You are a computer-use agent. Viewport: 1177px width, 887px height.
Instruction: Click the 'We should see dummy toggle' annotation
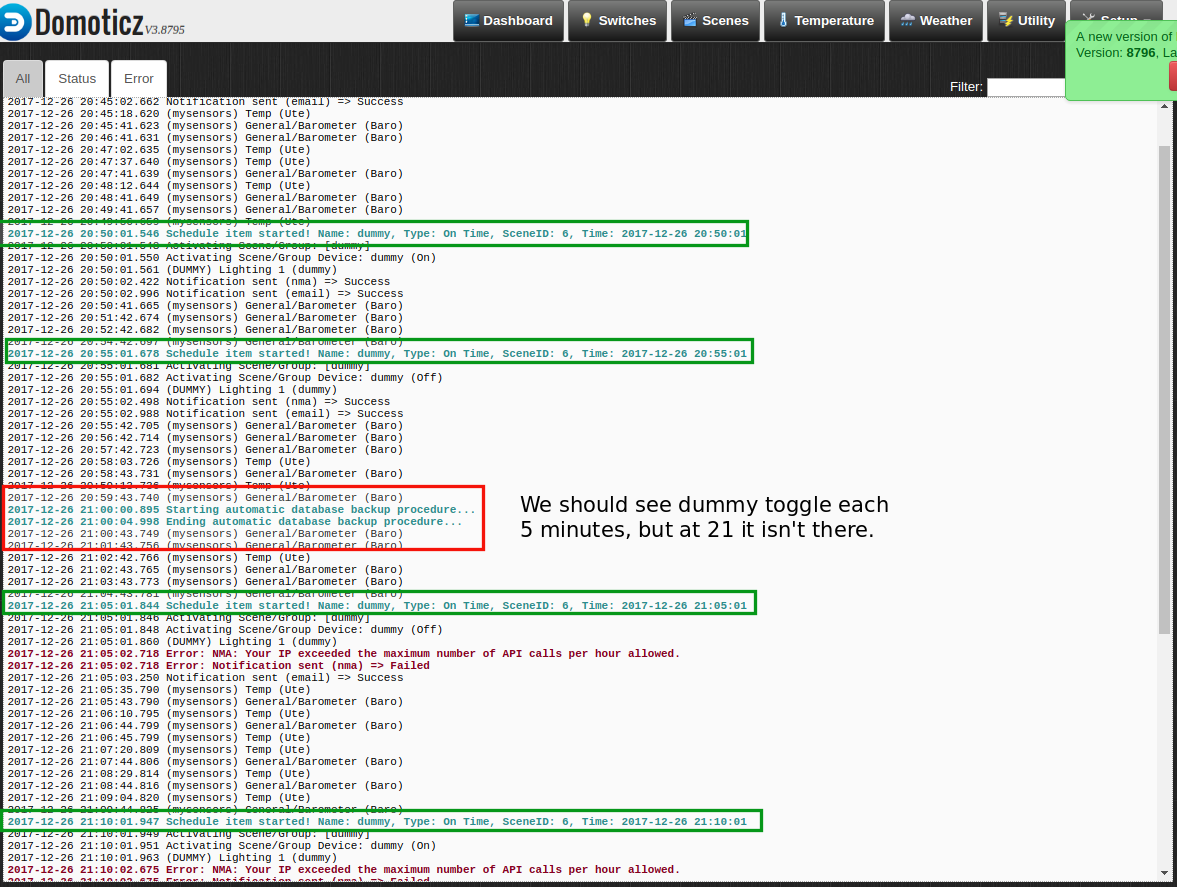(x=704, y=517)
